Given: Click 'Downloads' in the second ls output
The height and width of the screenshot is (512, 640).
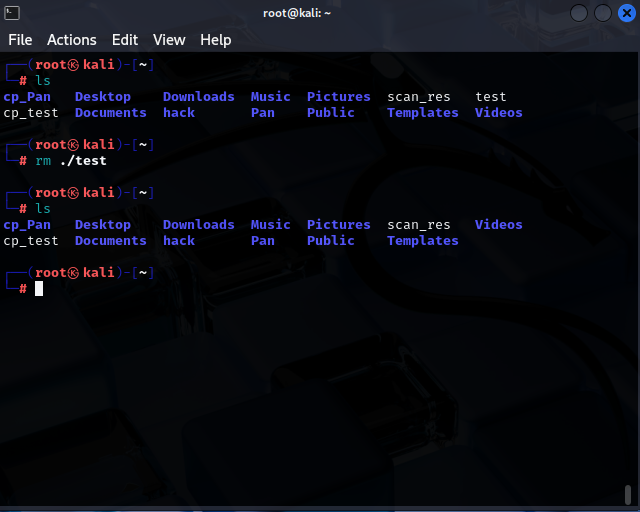Looking at the screenshot, I should tap(199, 225).
